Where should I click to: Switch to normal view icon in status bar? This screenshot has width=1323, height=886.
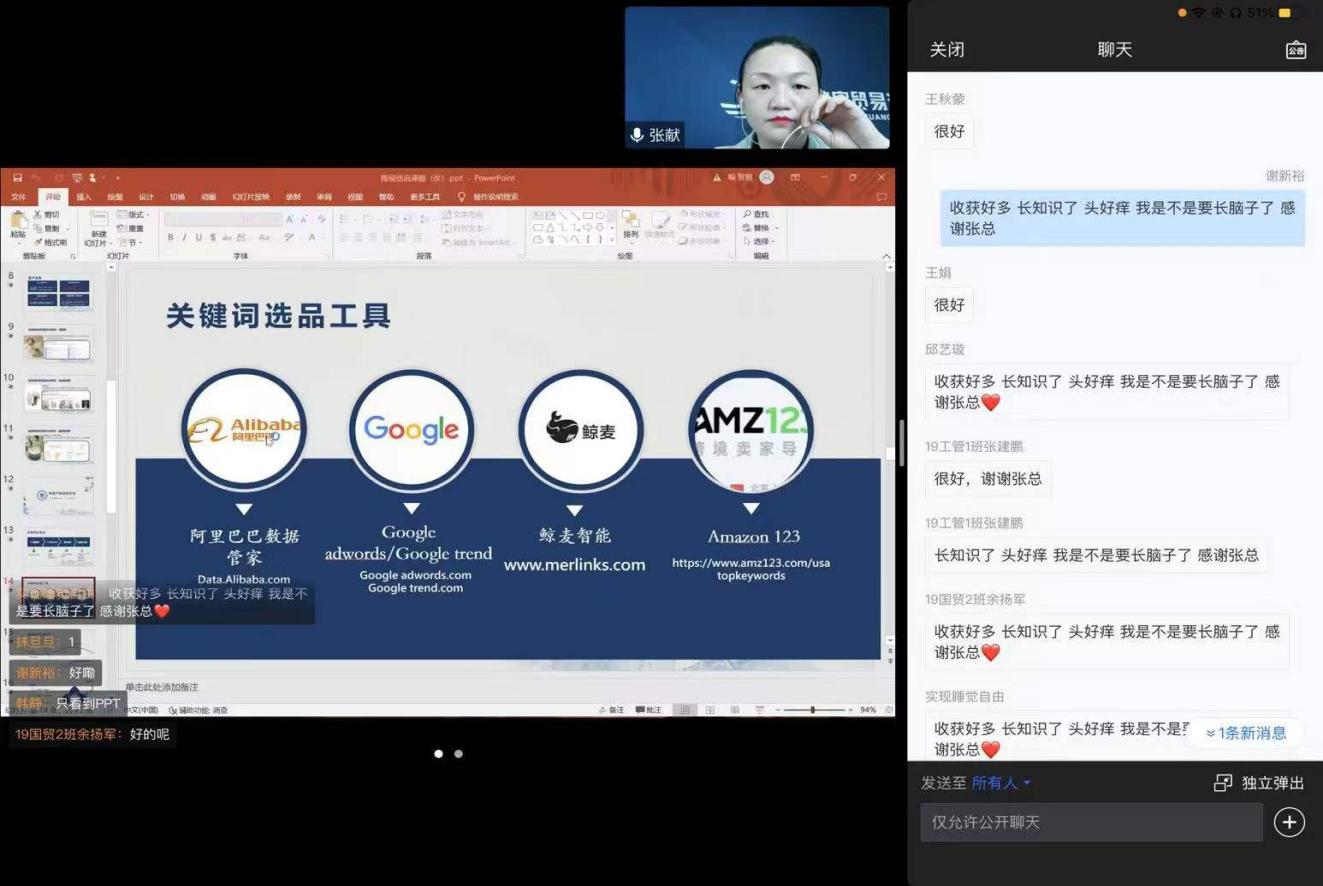(686, 710)
